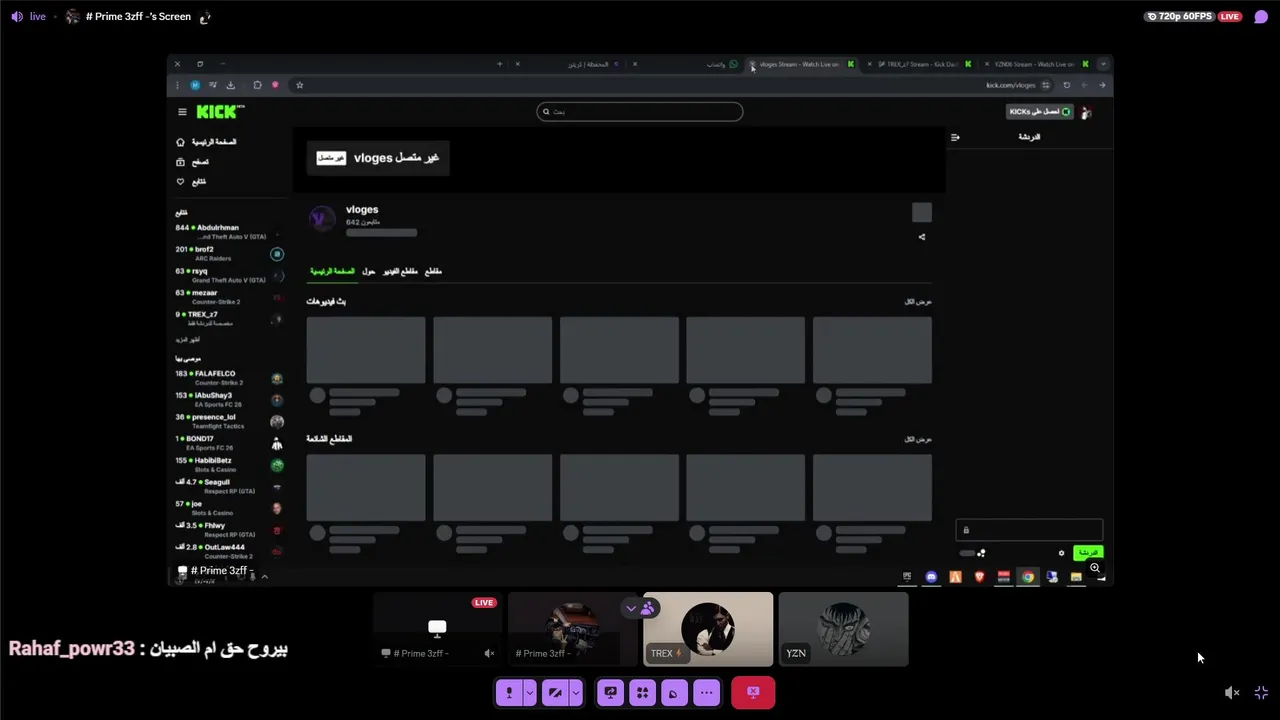Open the chat bubble icon at top right
1280x720 pixels.
pyautogui.click(x=1261, y=16)
